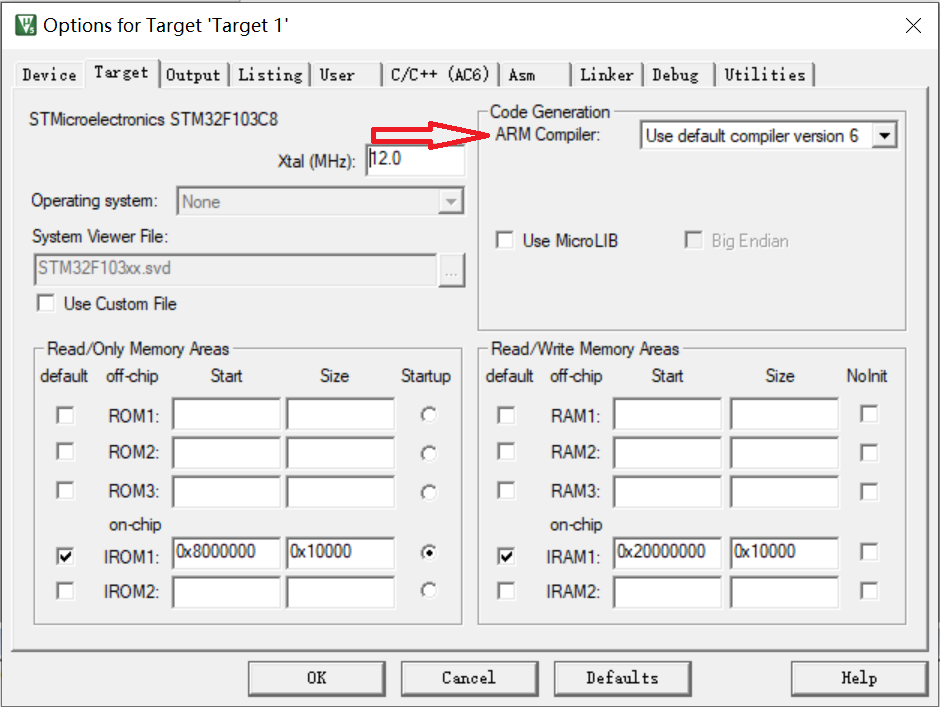Toggle the Big Endian checkbox
This screenshot has height=707, width=940.
coord(694,240)
